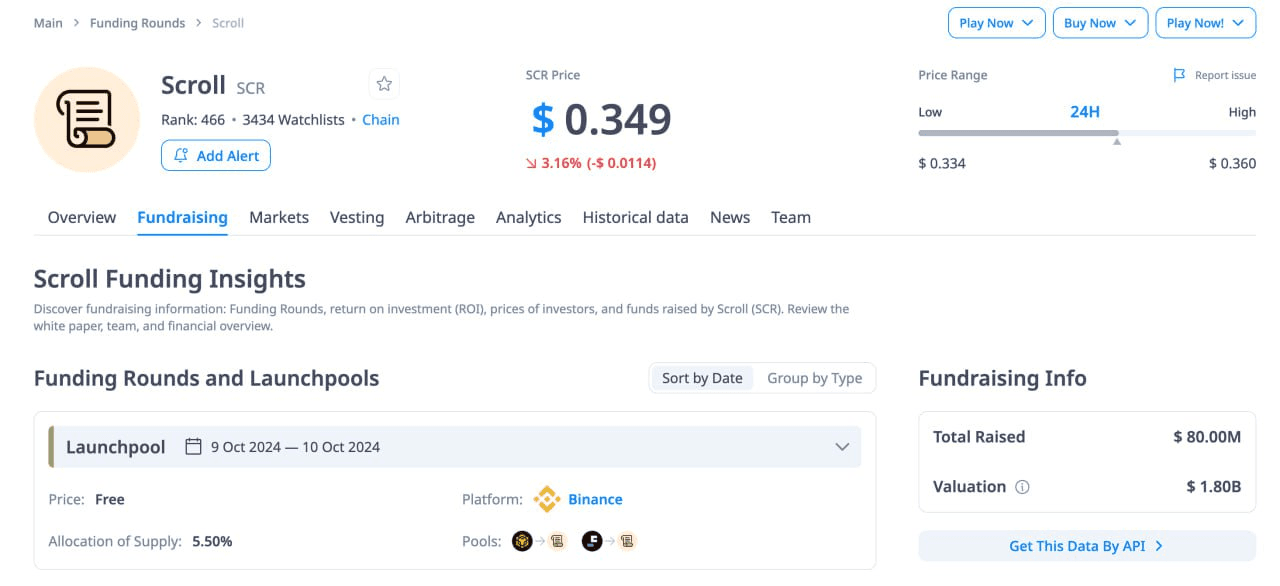The height and width of the screenshot is (586, 1280).
Task: Click the $ 0.349 SCR price
Action: coord(601,120)
